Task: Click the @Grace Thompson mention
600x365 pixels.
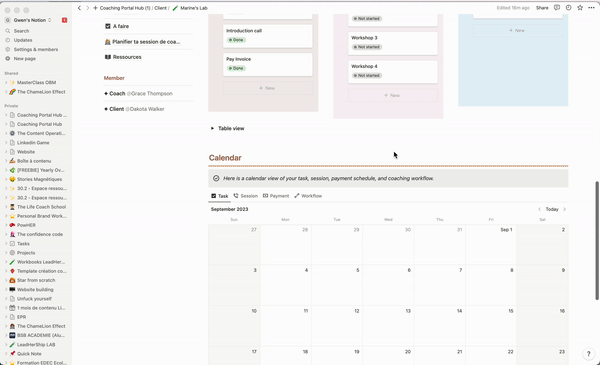Action: coord(150,94)
